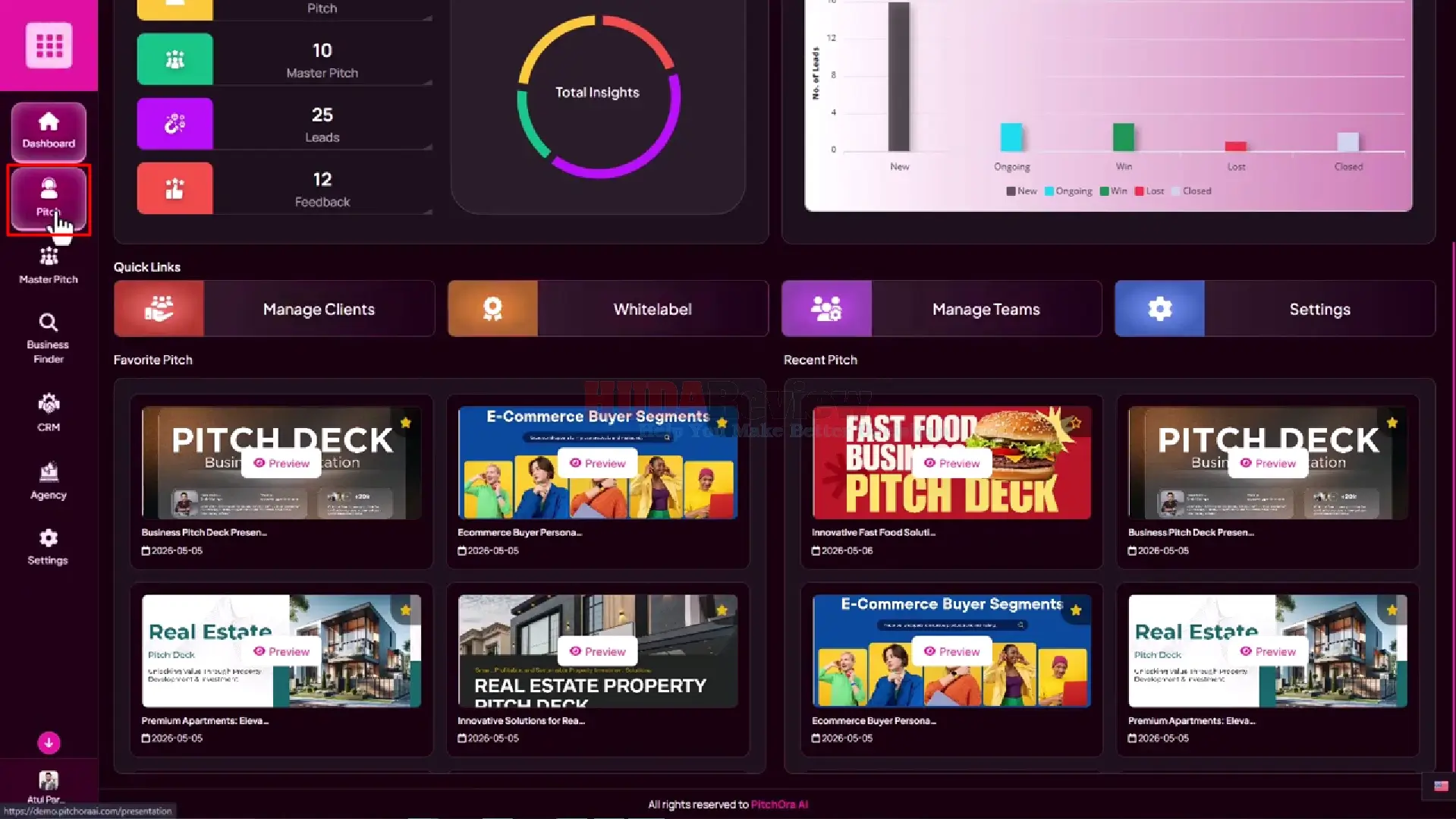Toggle Ongoing series in chart legend

coord(1068,191)
